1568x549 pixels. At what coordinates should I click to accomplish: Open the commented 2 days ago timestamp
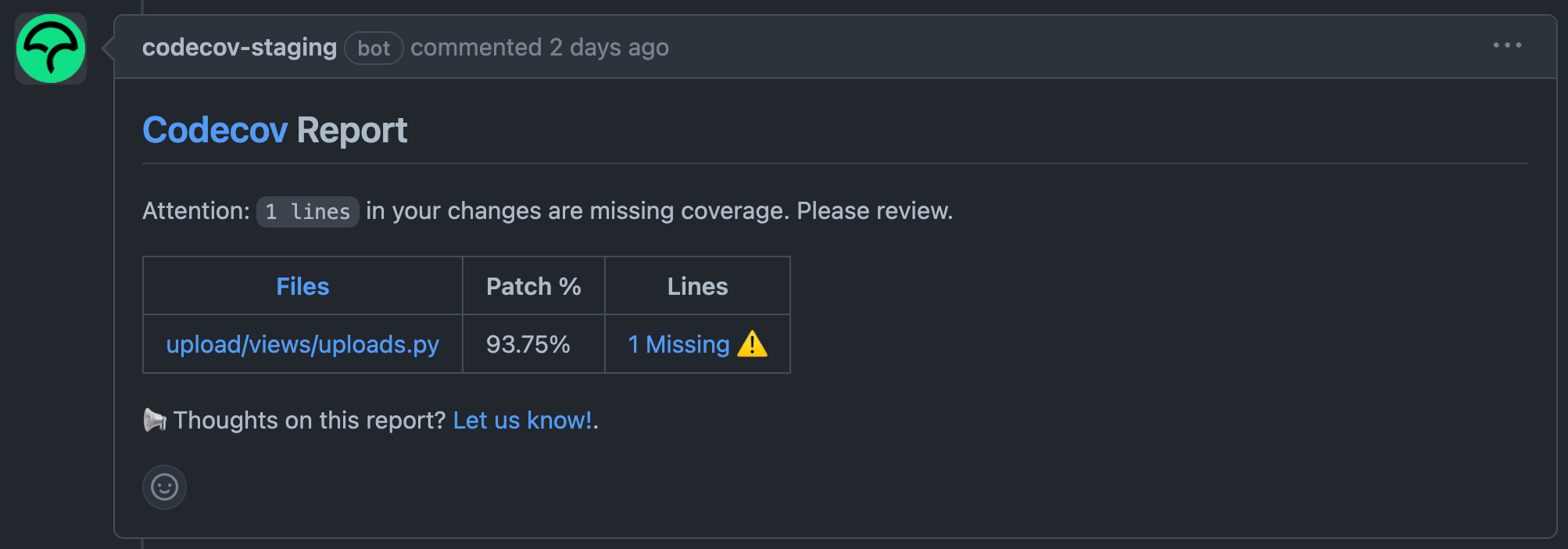pos(539,47)
